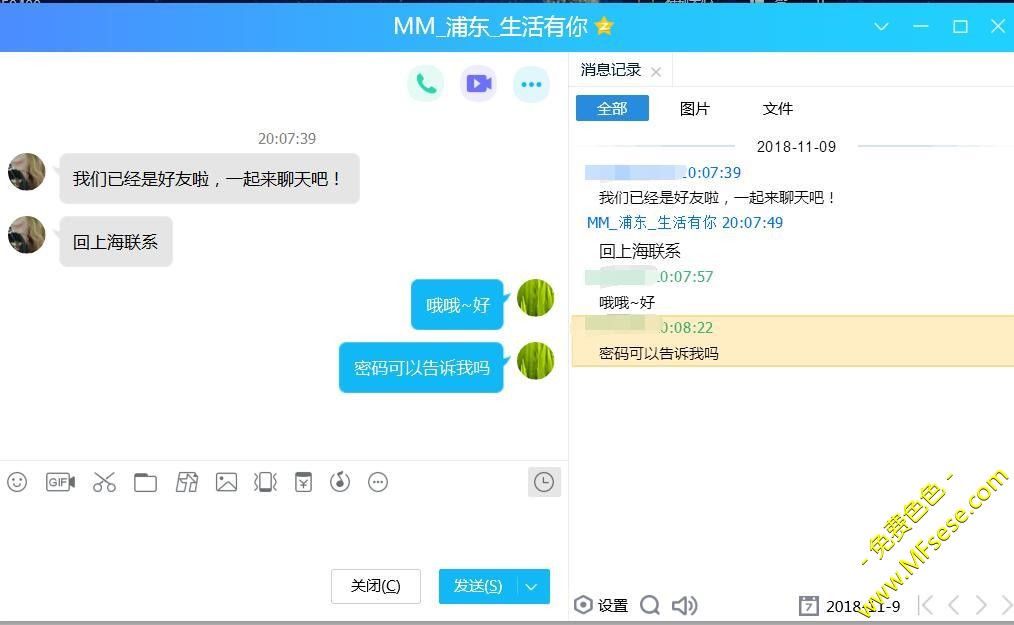
Task: Click own green avatar beside 密码可以告诉我吗
Action: tap(535, 361)
